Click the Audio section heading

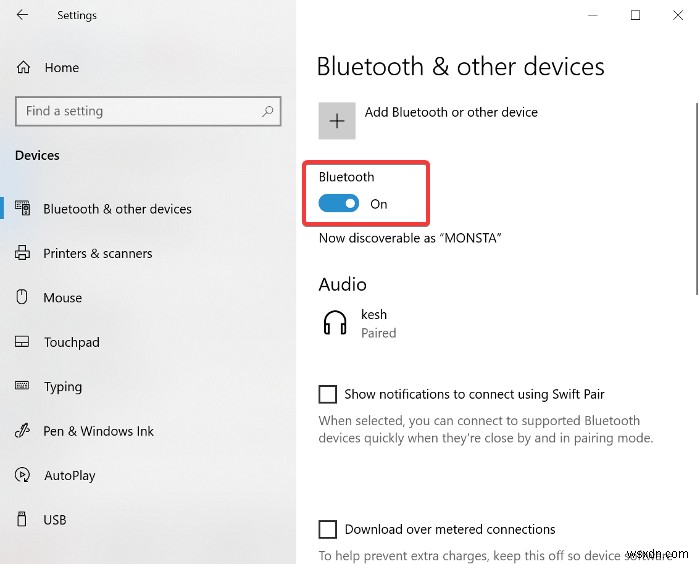[342, 284]
